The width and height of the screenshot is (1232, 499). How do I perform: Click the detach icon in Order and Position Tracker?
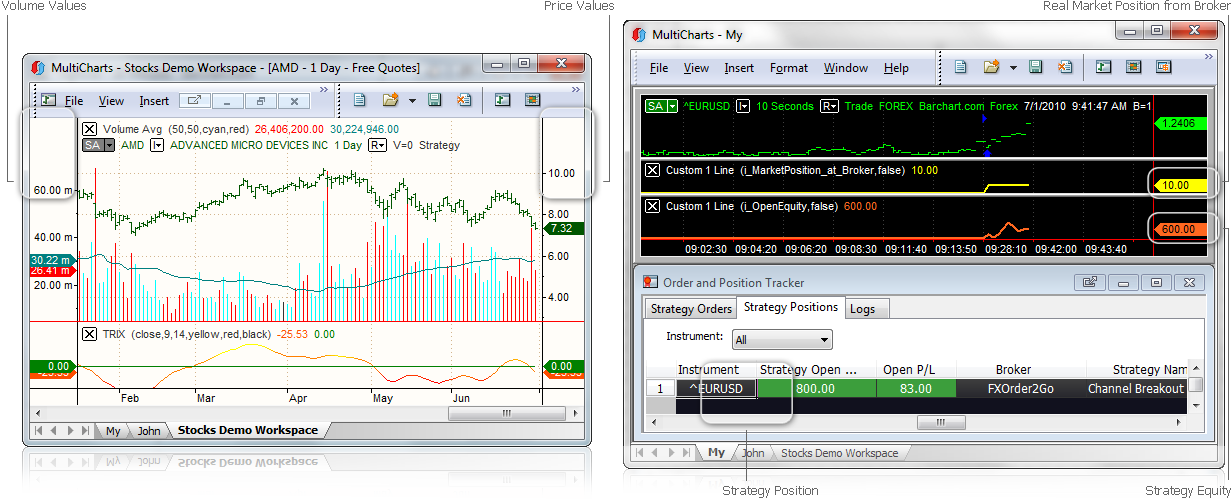pyautogui.click(x=1089, y=283)
